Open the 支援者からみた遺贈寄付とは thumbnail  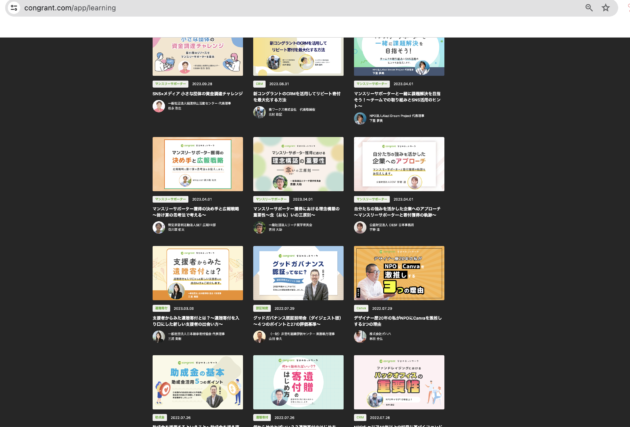198,273
